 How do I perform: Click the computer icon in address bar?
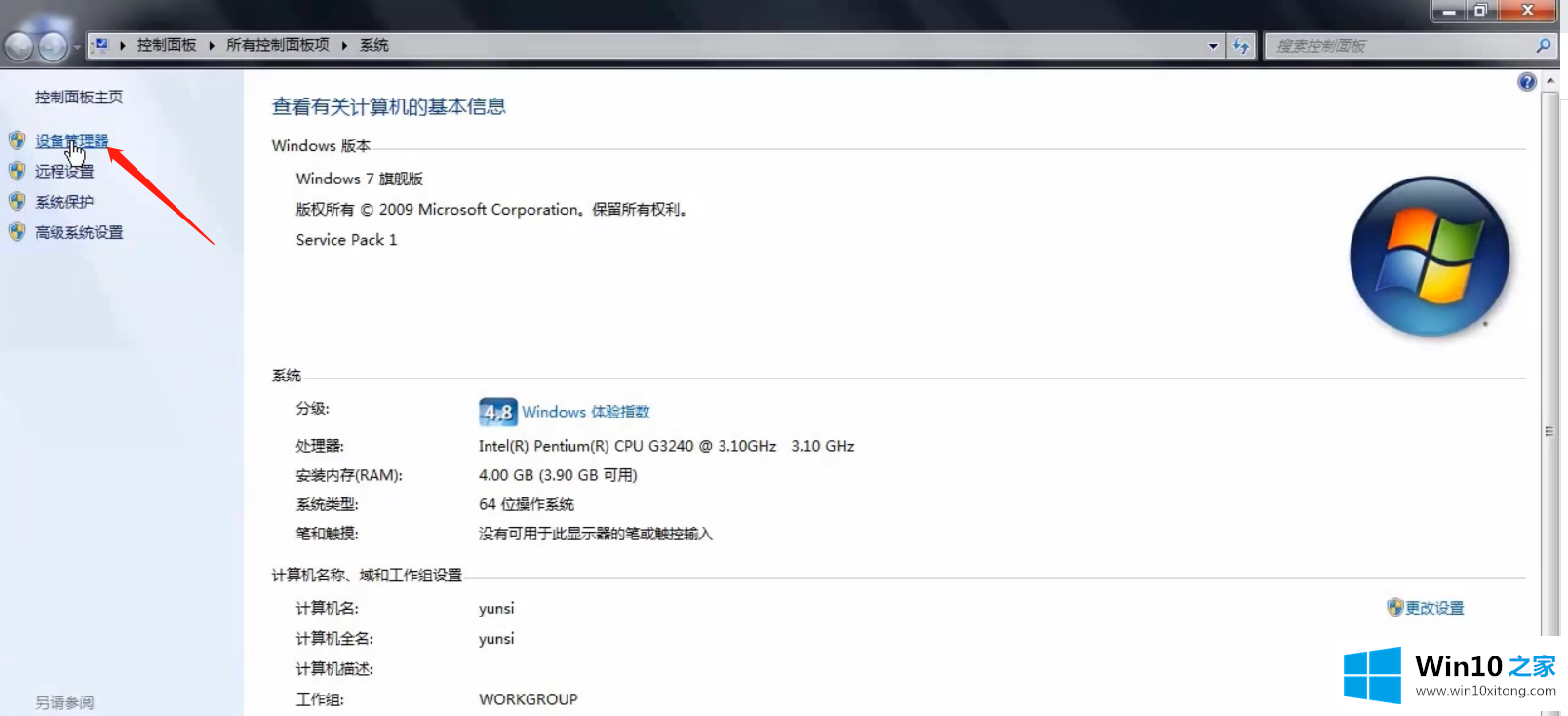pos(100,45)
